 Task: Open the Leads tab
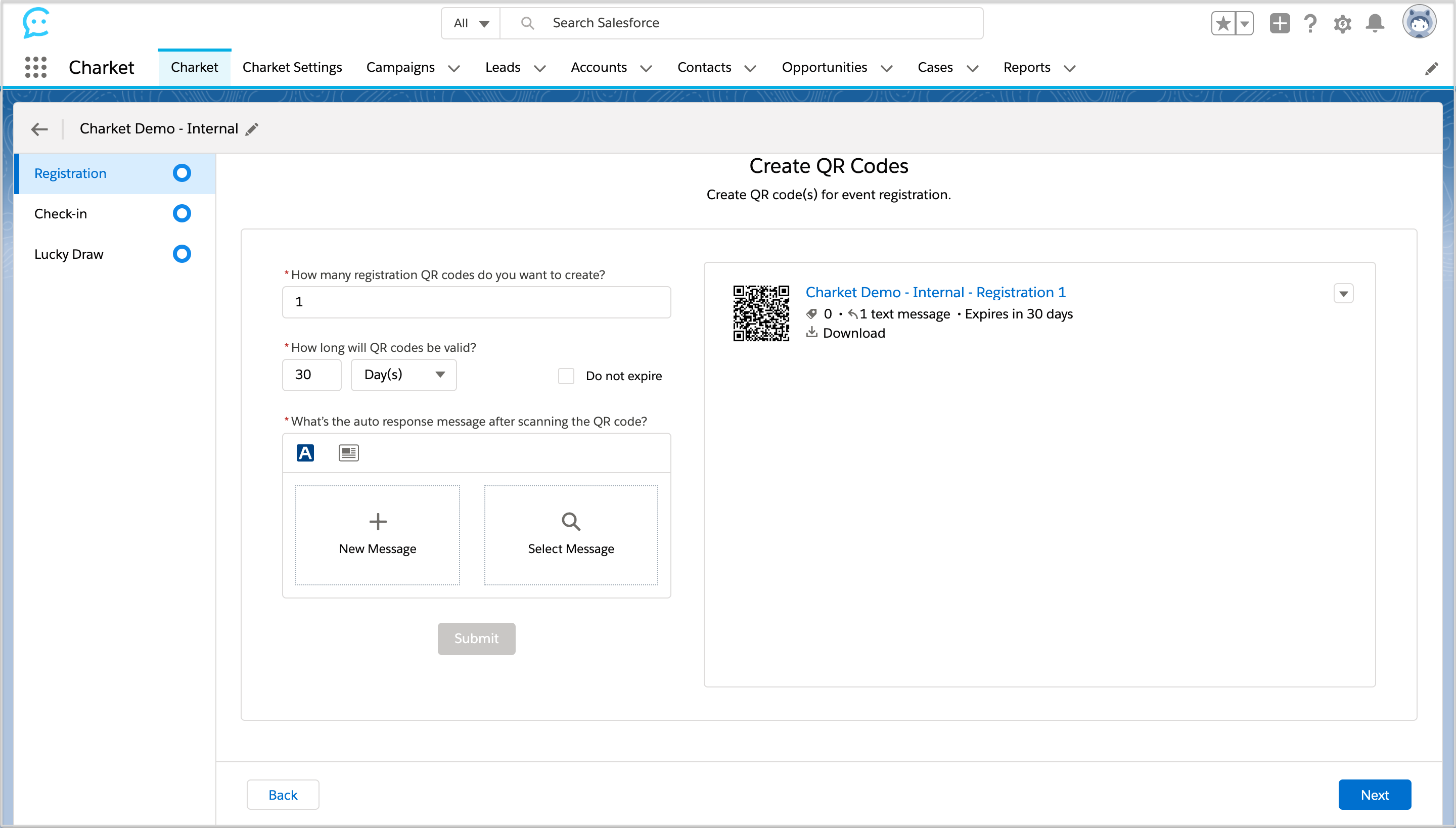[x=503, y=67]
